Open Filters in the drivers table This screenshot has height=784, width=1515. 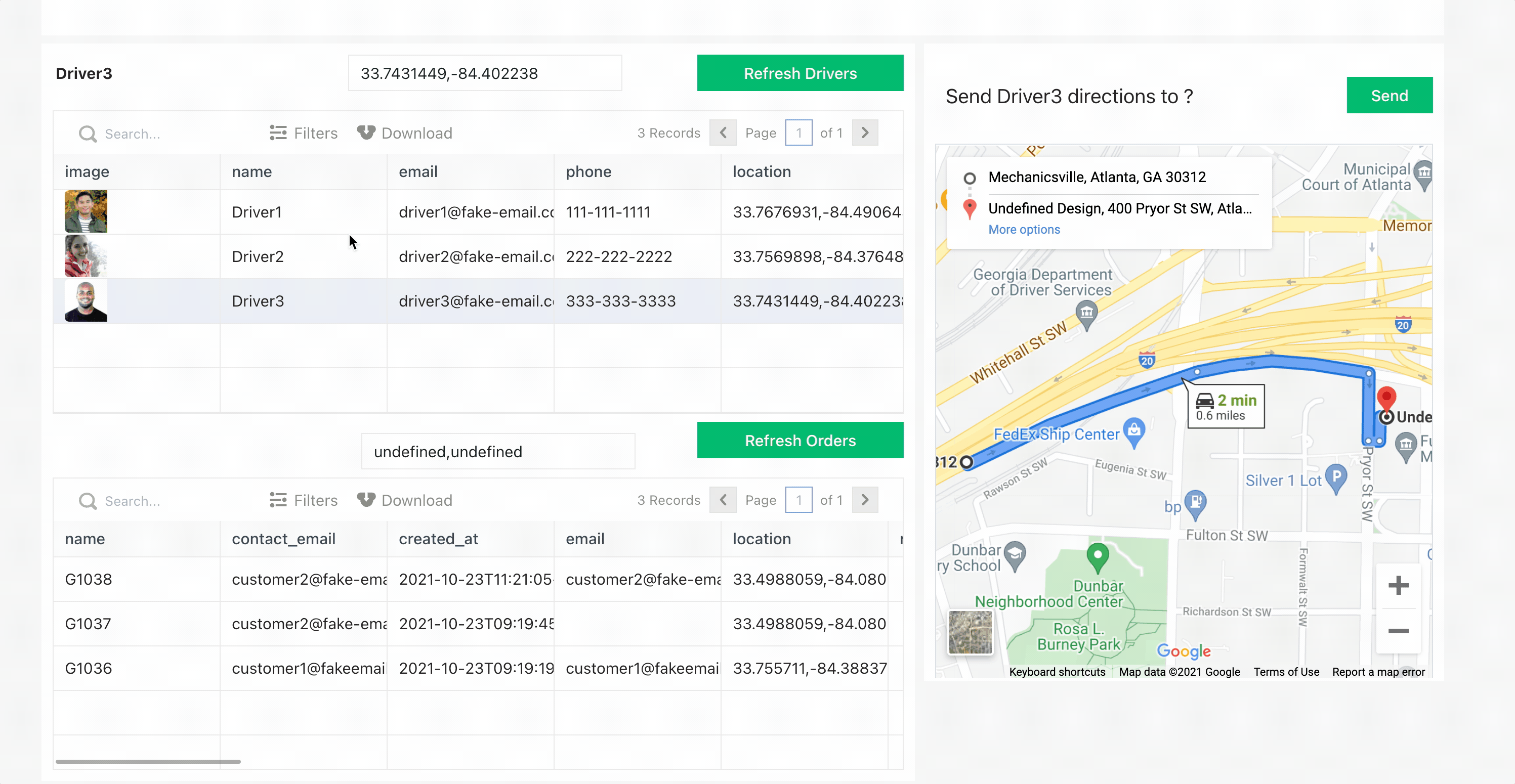tap(304, 134)
